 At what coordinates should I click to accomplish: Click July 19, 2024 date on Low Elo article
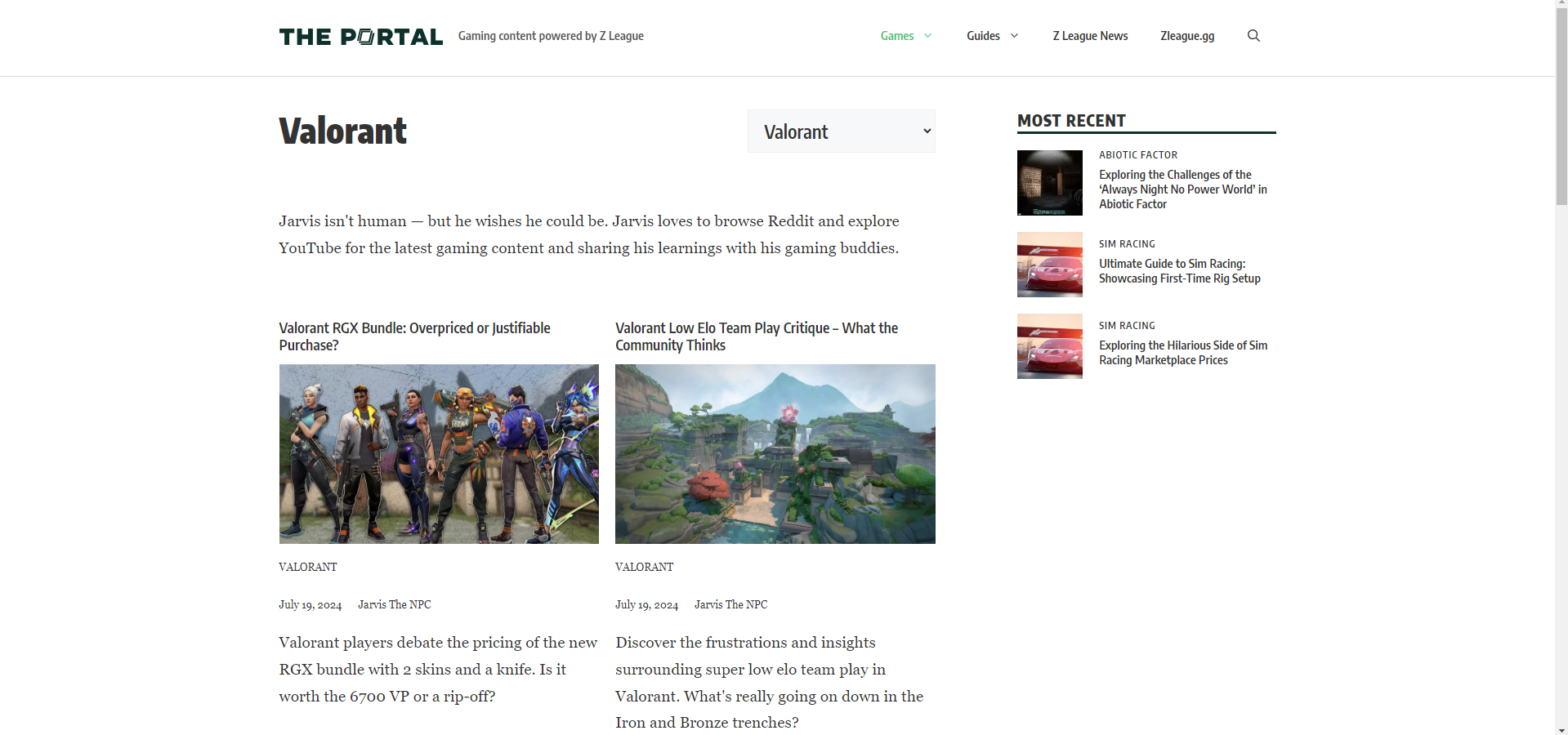(647, 604)
